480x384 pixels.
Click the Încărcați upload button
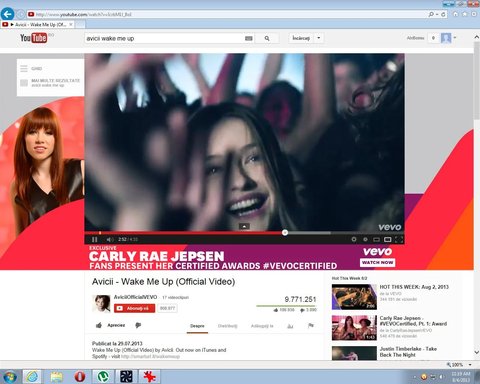point(301,38)
